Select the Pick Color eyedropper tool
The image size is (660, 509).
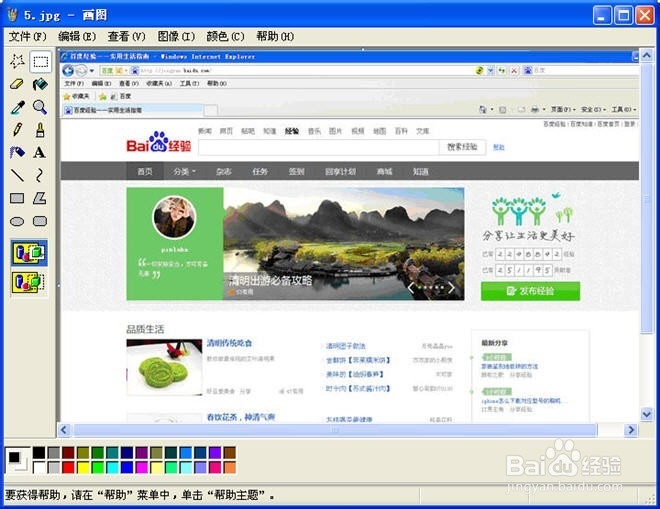17,107
